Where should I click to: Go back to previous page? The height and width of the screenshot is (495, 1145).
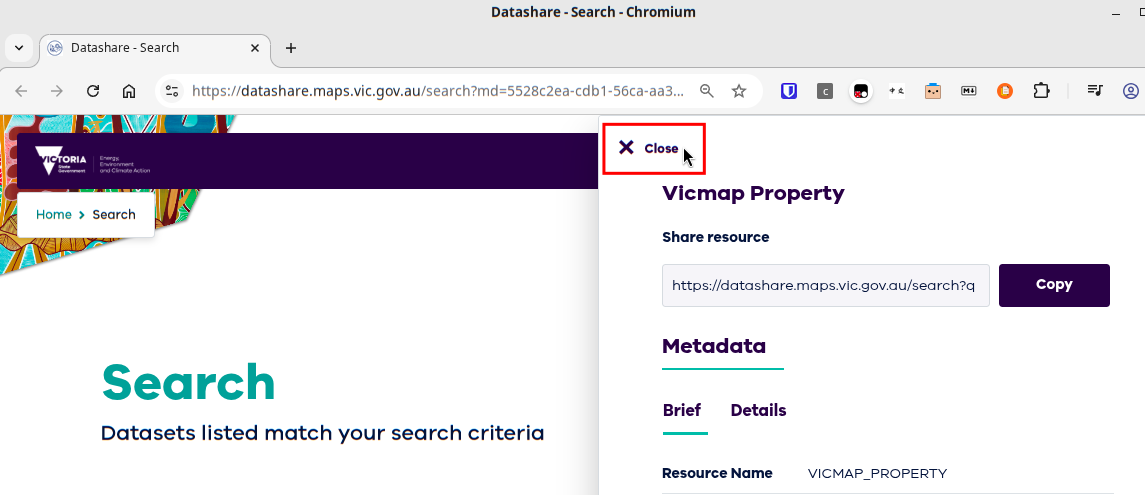point(21,91)
